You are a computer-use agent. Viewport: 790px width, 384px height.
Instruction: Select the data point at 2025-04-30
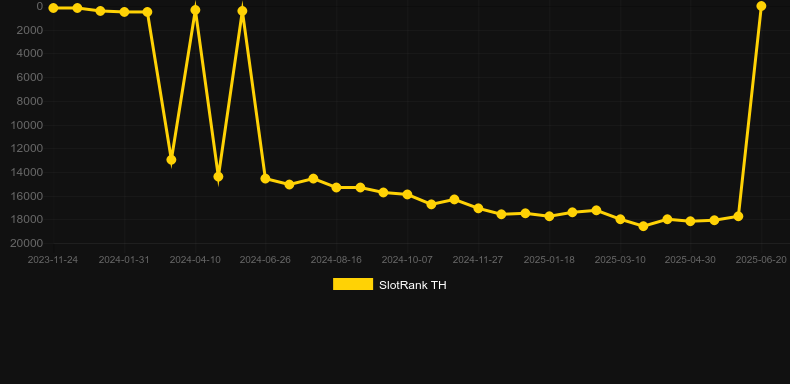690,221
